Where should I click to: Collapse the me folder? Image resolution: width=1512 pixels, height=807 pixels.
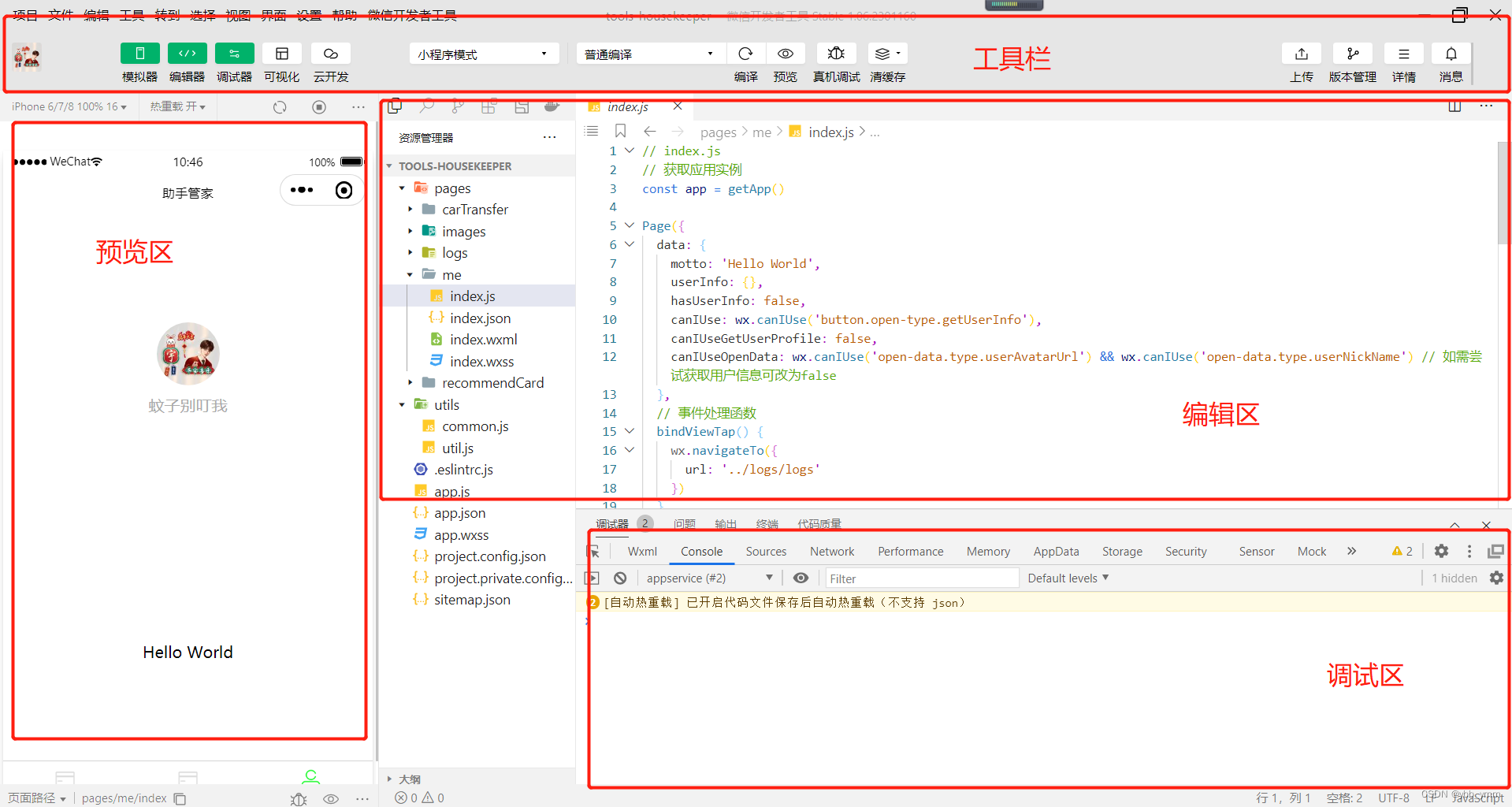(x=410, y=275)
